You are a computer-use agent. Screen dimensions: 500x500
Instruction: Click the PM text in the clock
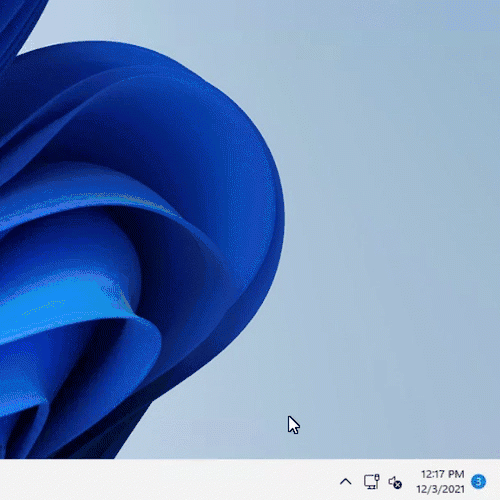456,474
